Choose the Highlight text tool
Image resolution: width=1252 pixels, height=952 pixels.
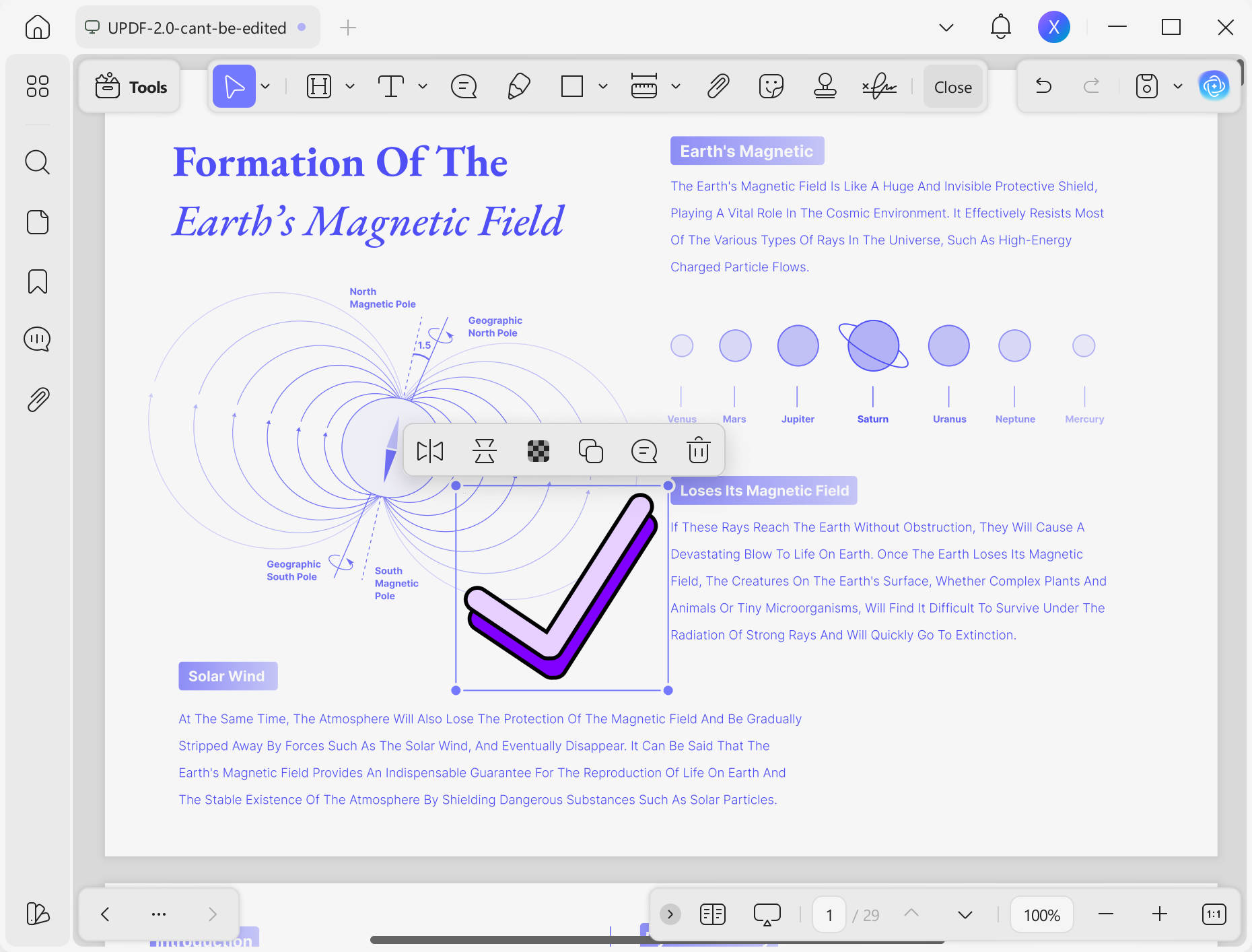tap(319, 86)
